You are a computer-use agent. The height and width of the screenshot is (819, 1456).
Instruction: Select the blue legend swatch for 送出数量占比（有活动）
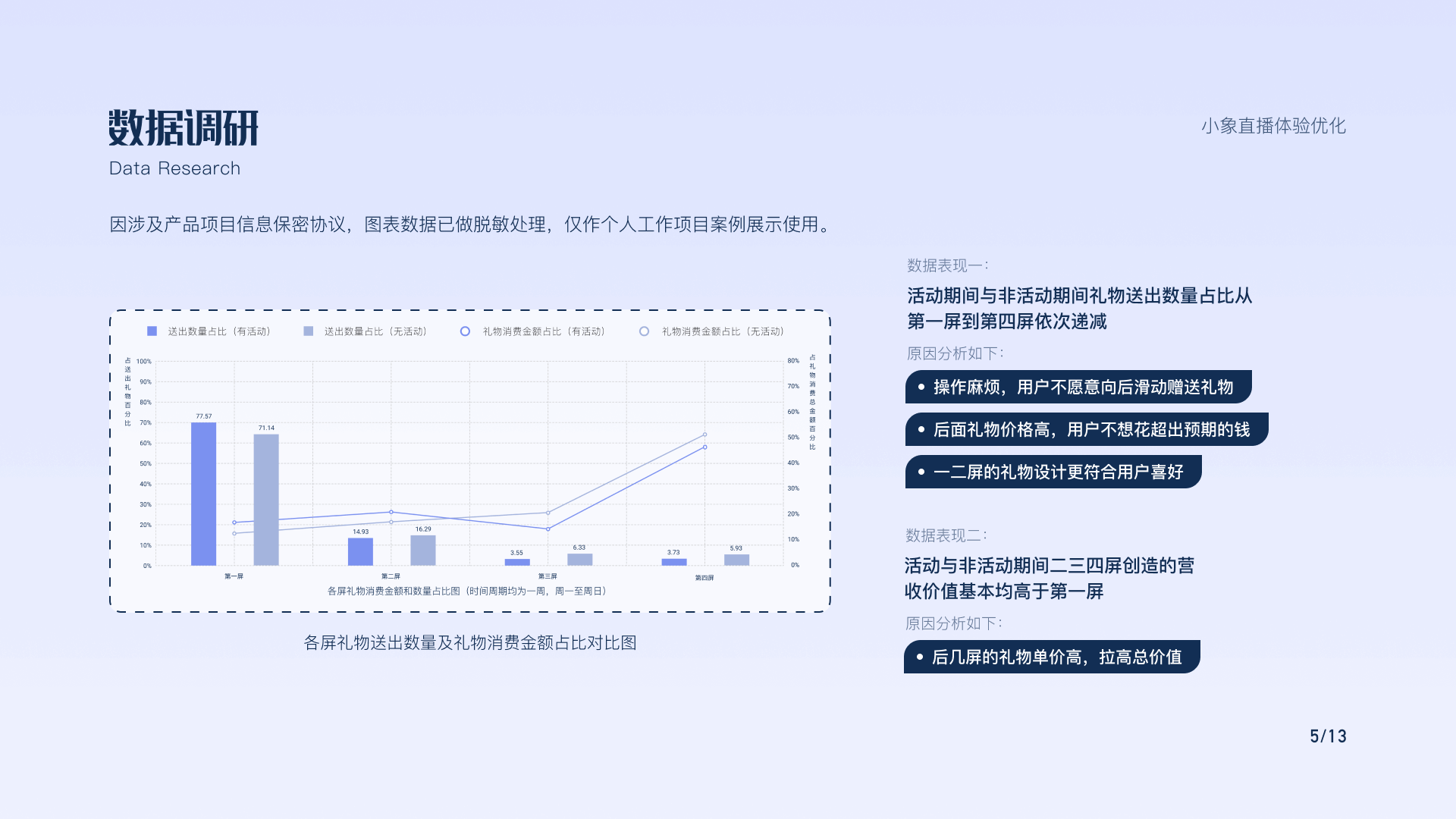pyautogui.click(x=151, y=331)
